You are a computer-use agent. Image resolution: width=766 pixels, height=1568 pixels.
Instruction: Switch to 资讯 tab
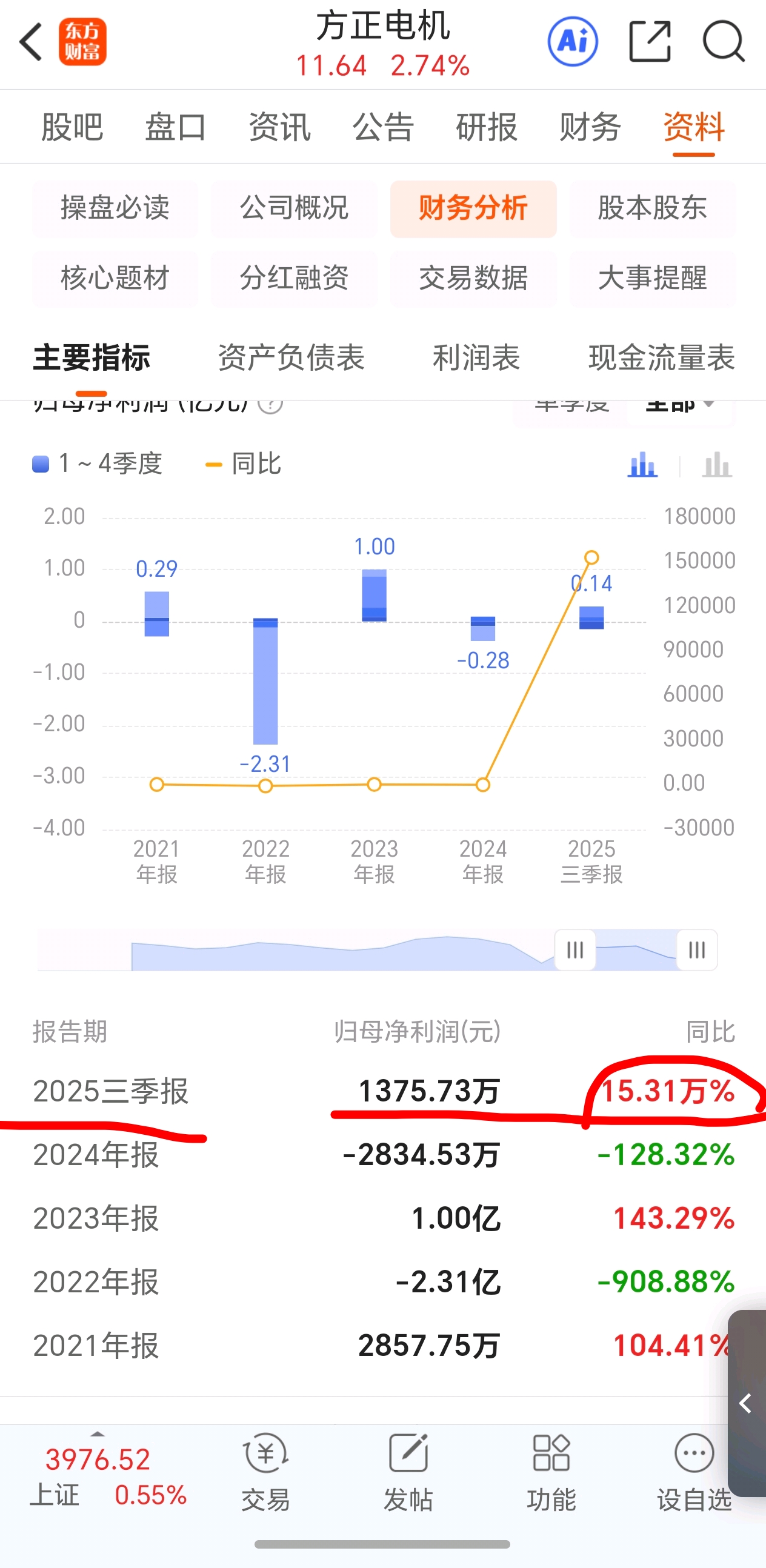pyautogui.click(x=279, y=127)
